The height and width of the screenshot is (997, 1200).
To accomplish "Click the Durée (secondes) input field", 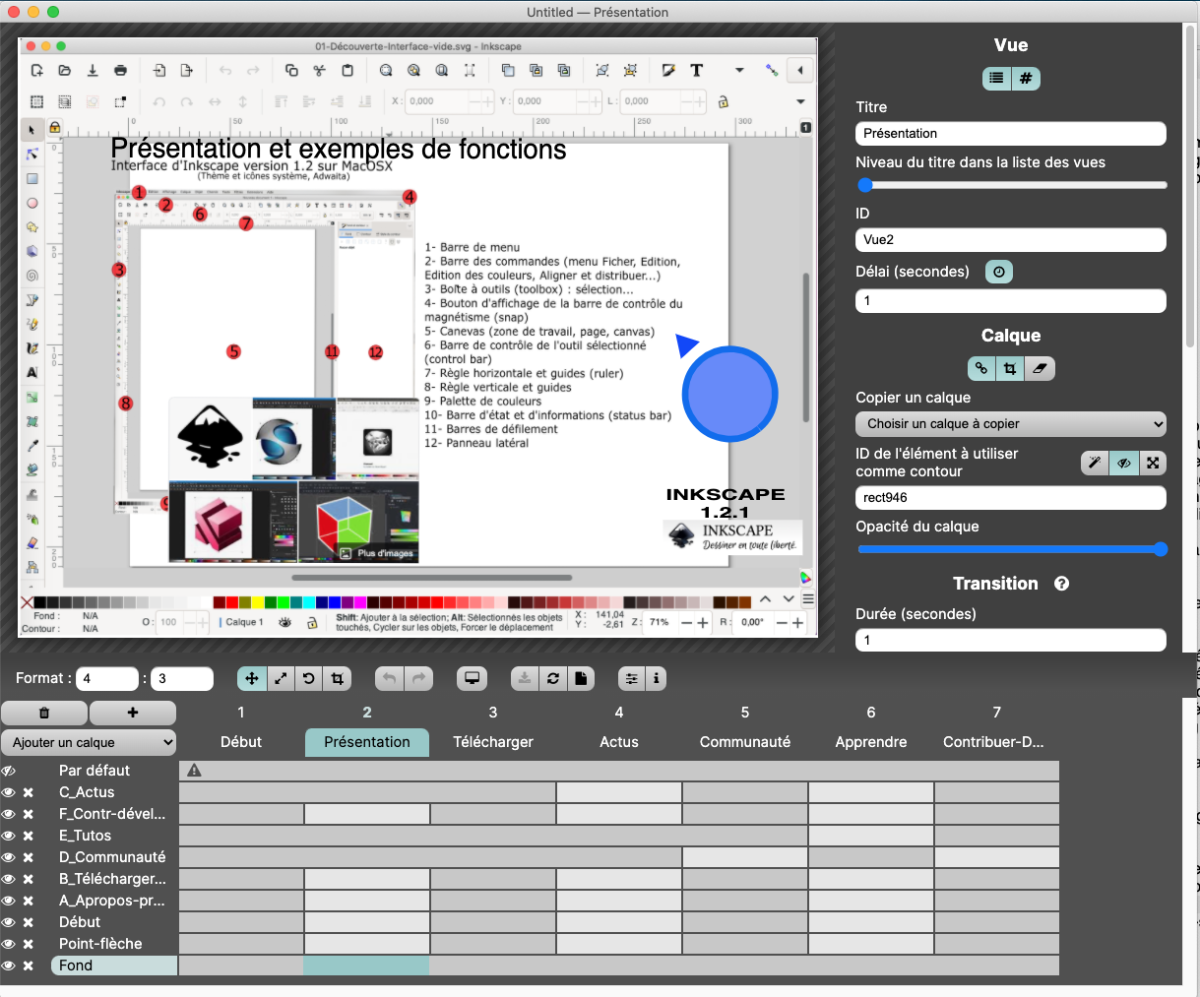I will point(1011,640).
